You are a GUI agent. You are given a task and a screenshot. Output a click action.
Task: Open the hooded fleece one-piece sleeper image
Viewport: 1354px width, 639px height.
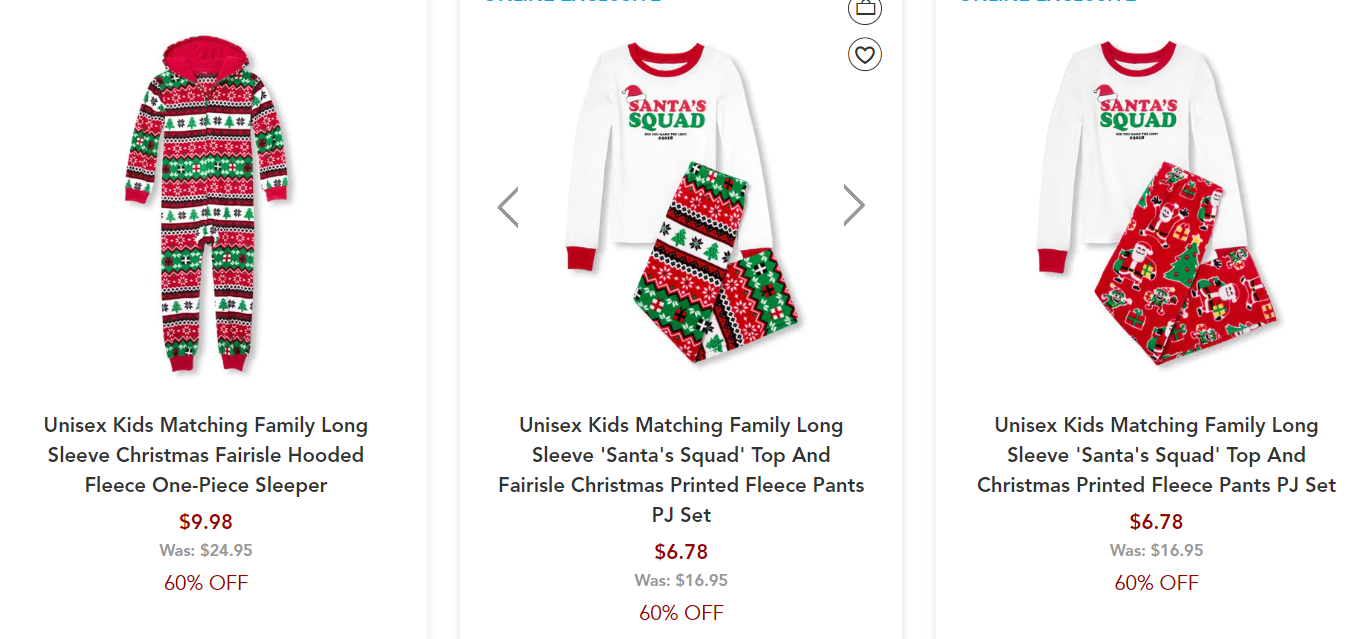(x=206, y=205)
